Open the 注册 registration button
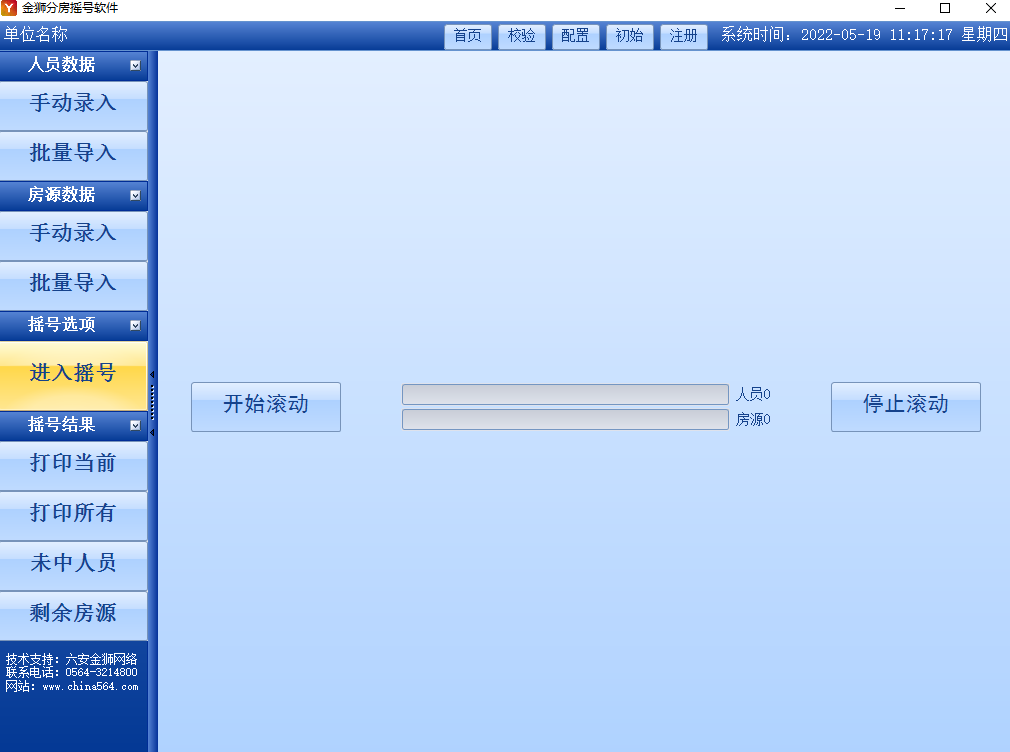This screenshot has height=752, width=1010. tap(683, 36)
